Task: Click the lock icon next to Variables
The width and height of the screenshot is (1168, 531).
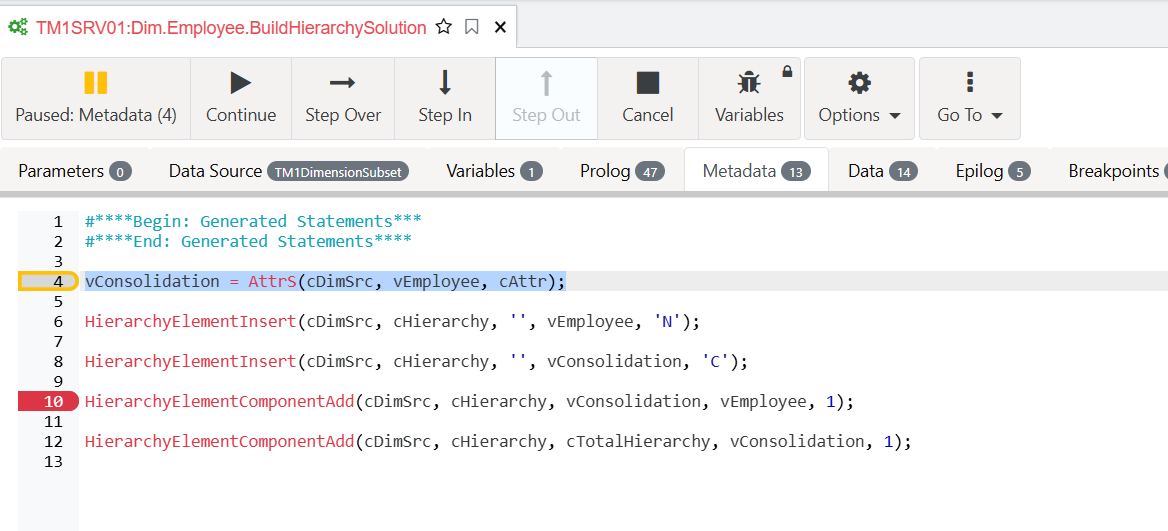Action: [x=787, y=72]
